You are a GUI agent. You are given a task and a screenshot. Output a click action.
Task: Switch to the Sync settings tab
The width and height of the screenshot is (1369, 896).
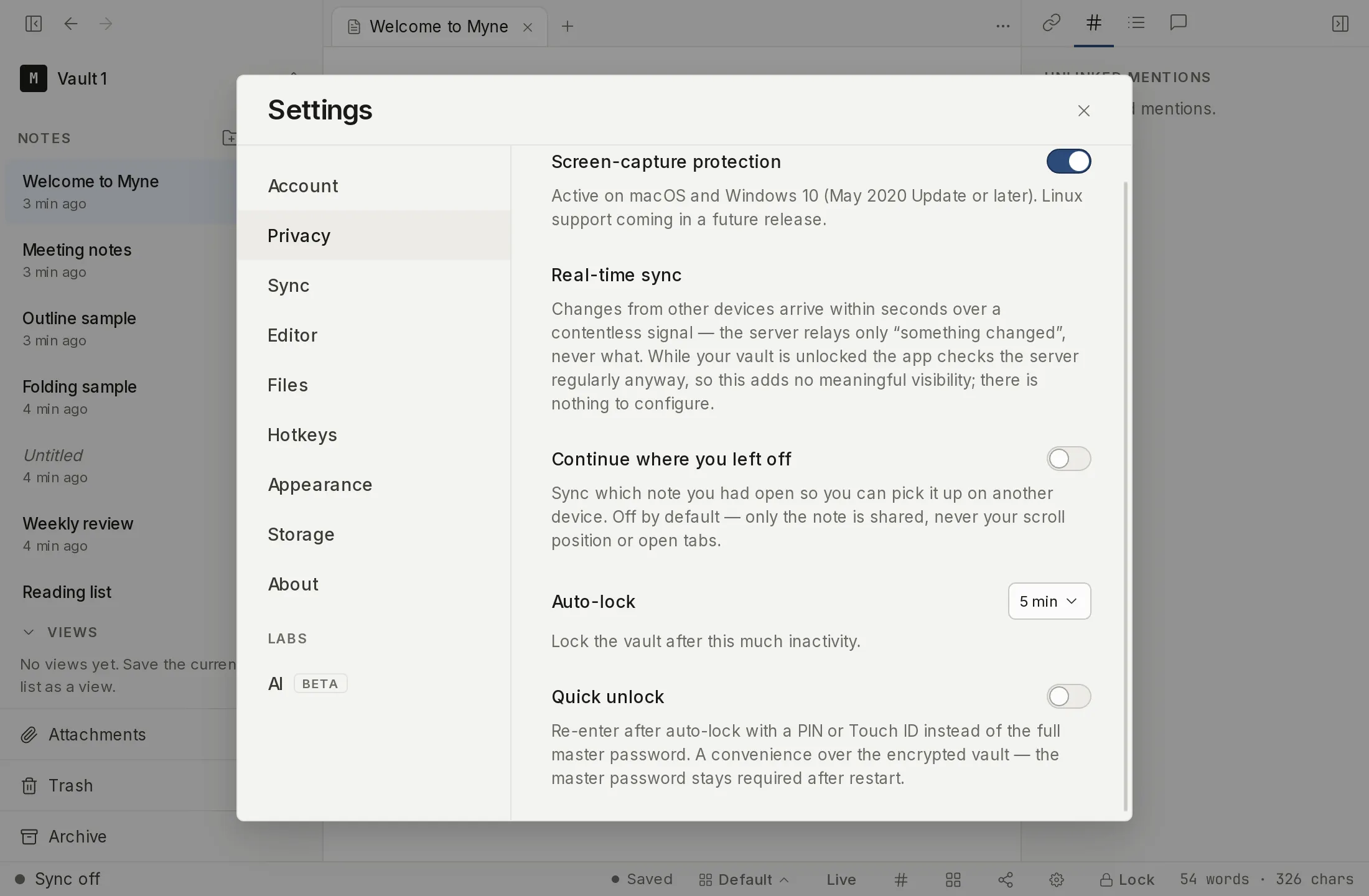[x=373, y=285]
